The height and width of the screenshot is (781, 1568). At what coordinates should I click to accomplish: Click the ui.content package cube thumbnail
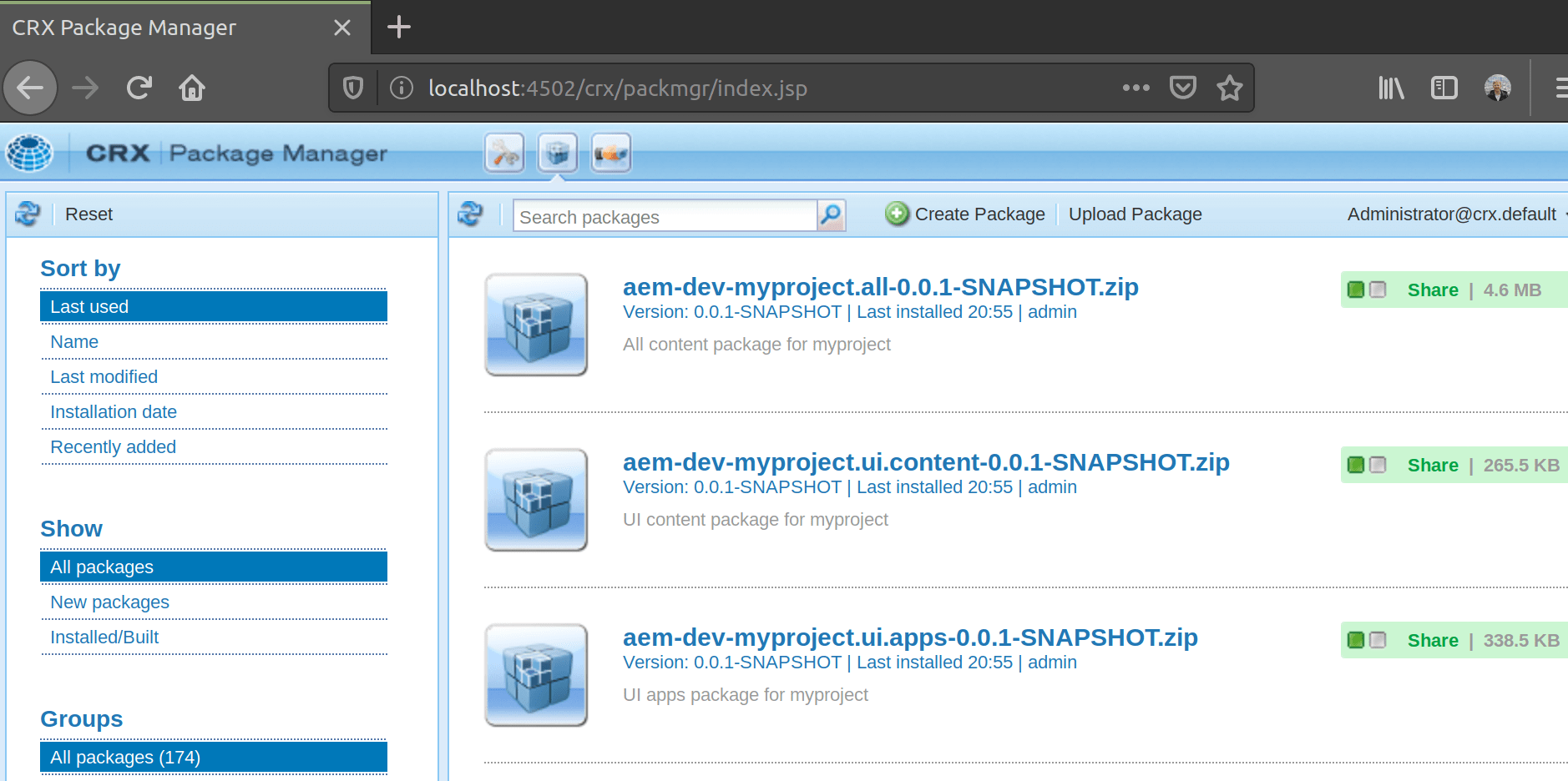click(x=536, y=500)
